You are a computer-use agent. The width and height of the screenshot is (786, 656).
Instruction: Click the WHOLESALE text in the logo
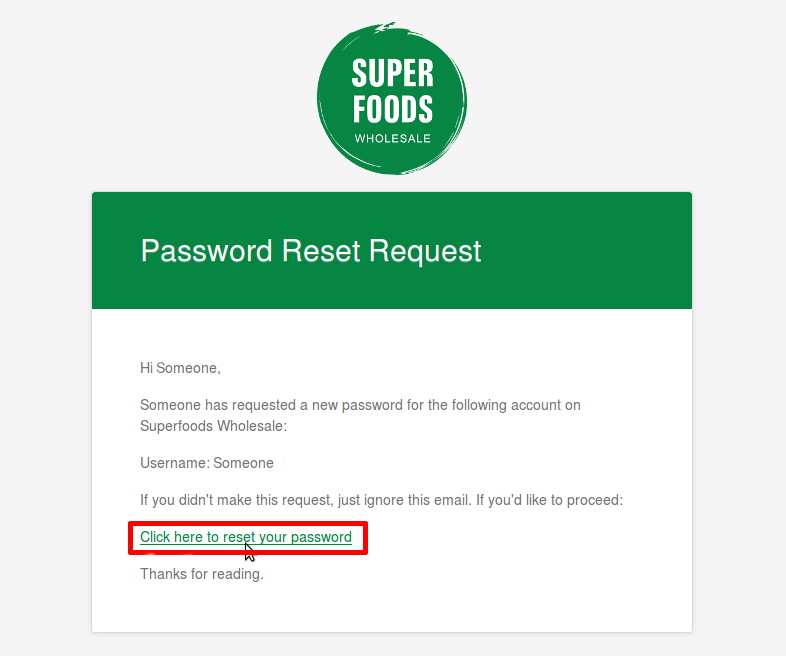pos(392,139)
